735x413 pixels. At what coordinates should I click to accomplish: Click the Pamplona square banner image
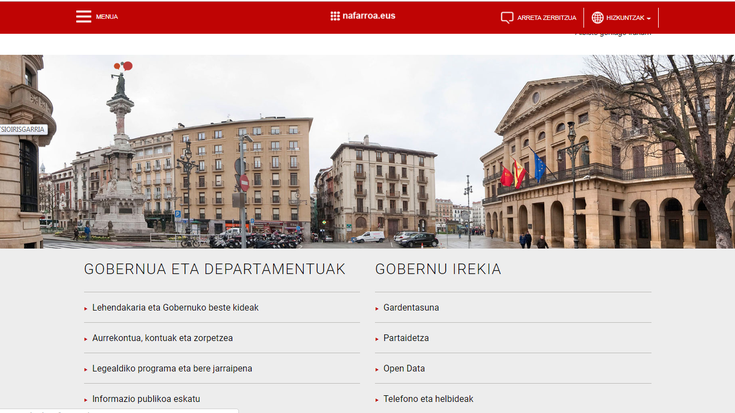pyautogui.click(x=368, y=151)
